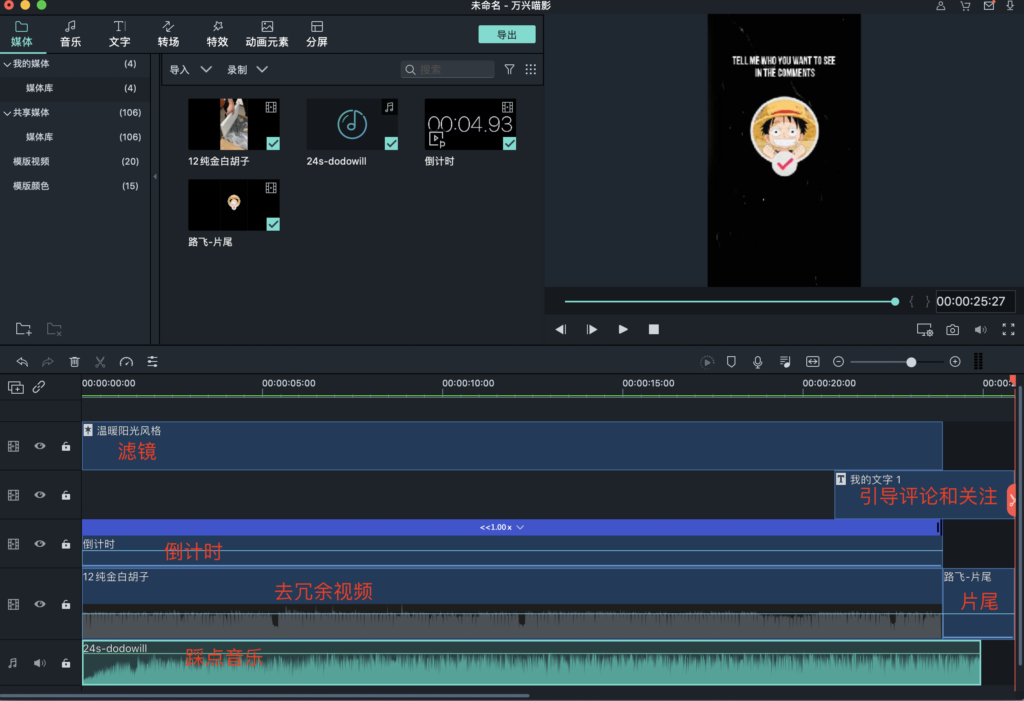
Task: Open the 导入 import dropdown
Action: (x=190, y=70)
